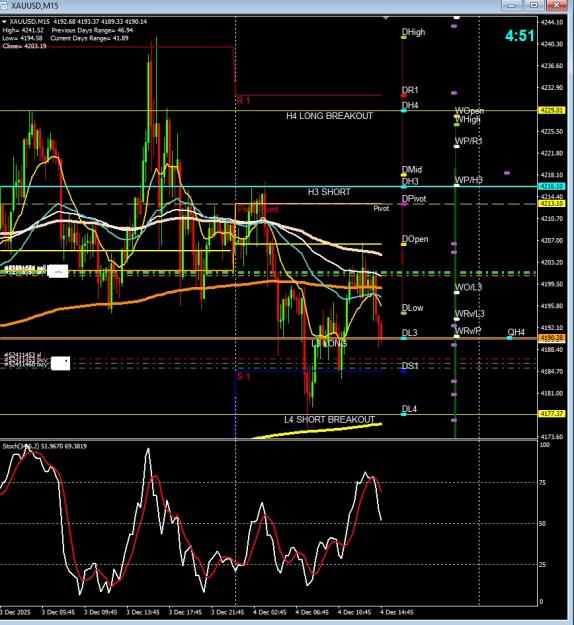The height and width of the screenshot is (625, 574).
Task: Minimize the XAUUSD,M15 chart window
Action: point(512,5)
